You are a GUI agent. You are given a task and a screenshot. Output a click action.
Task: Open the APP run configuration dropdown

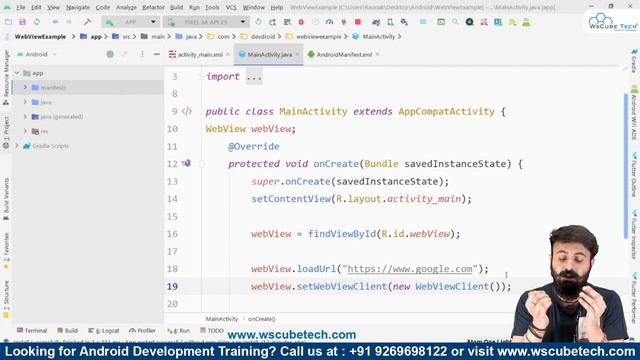coord(131,22)
